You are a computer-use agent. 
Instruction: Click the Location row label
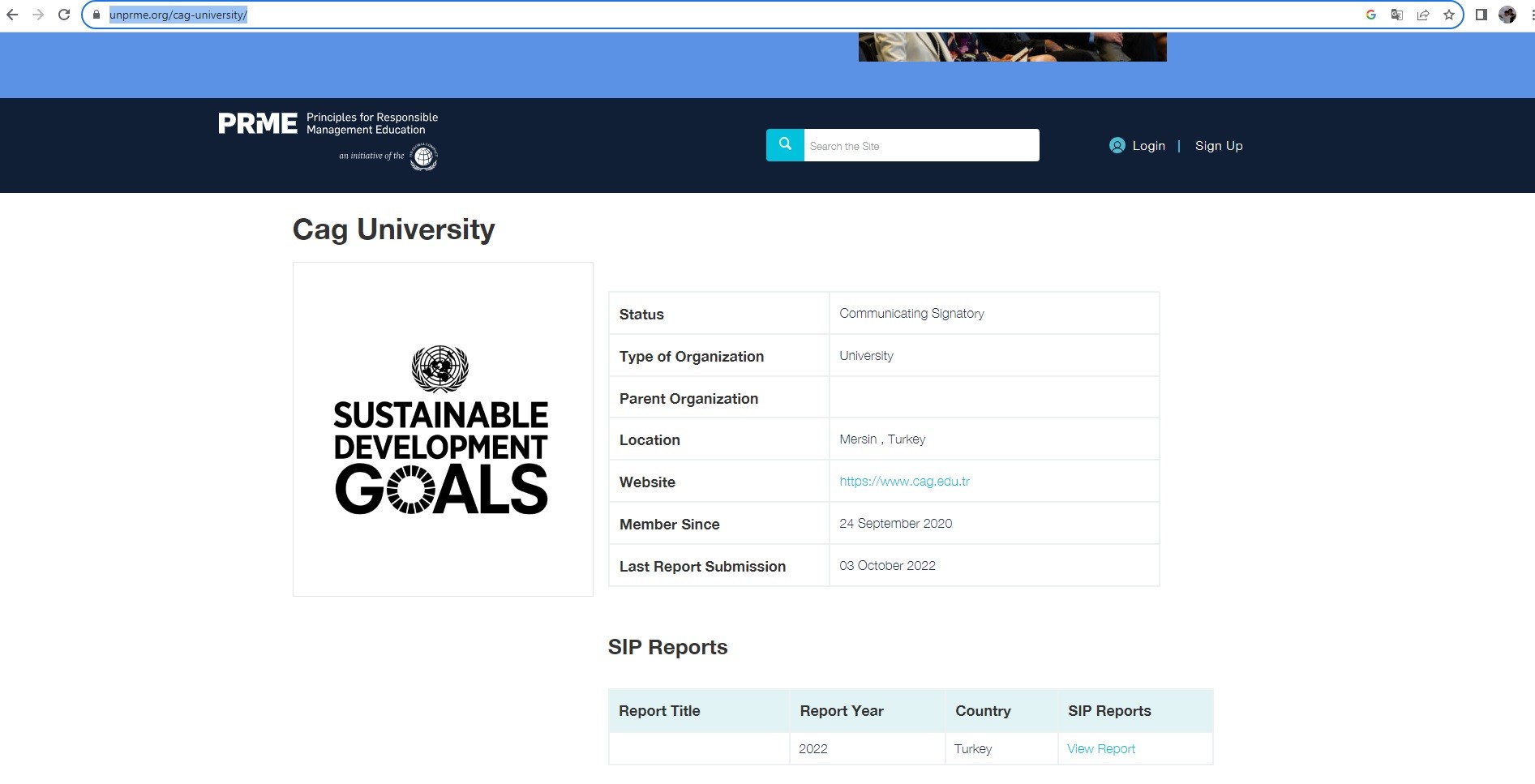(650, 440)
